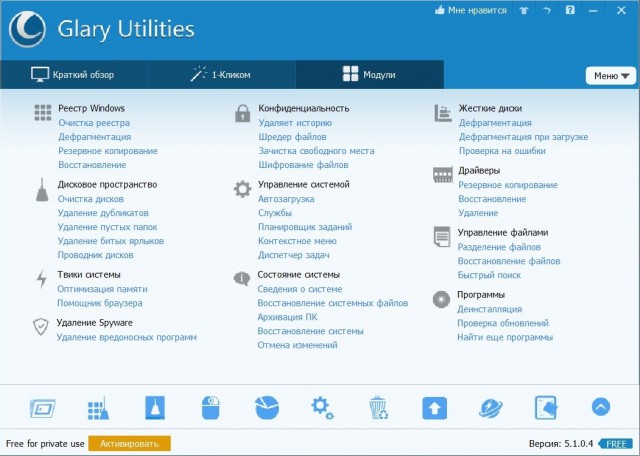Open Архивация ПК link

[287, 317]
